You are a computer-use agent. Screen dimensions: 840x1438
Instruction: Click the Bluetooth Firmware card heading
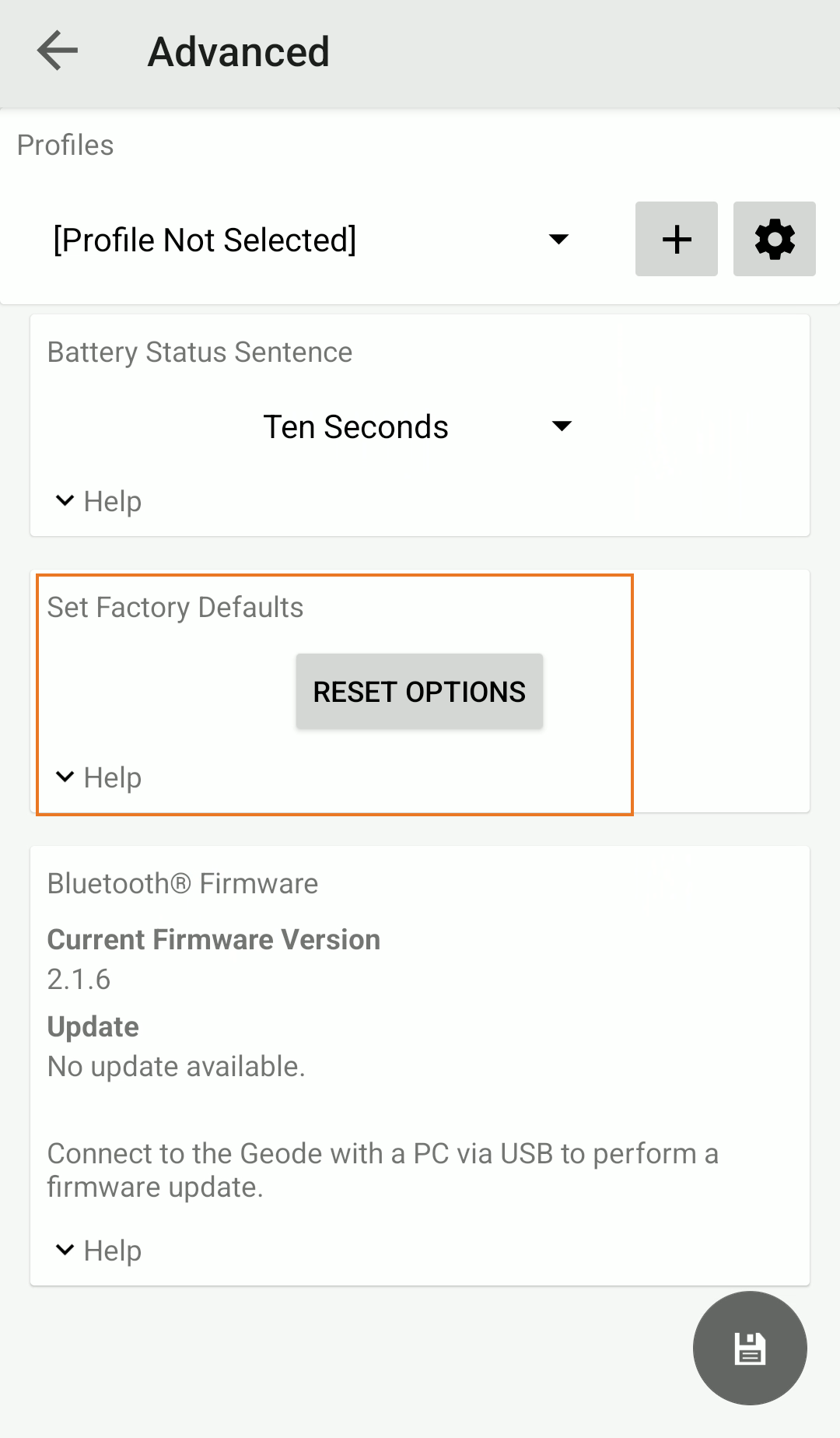183,884
